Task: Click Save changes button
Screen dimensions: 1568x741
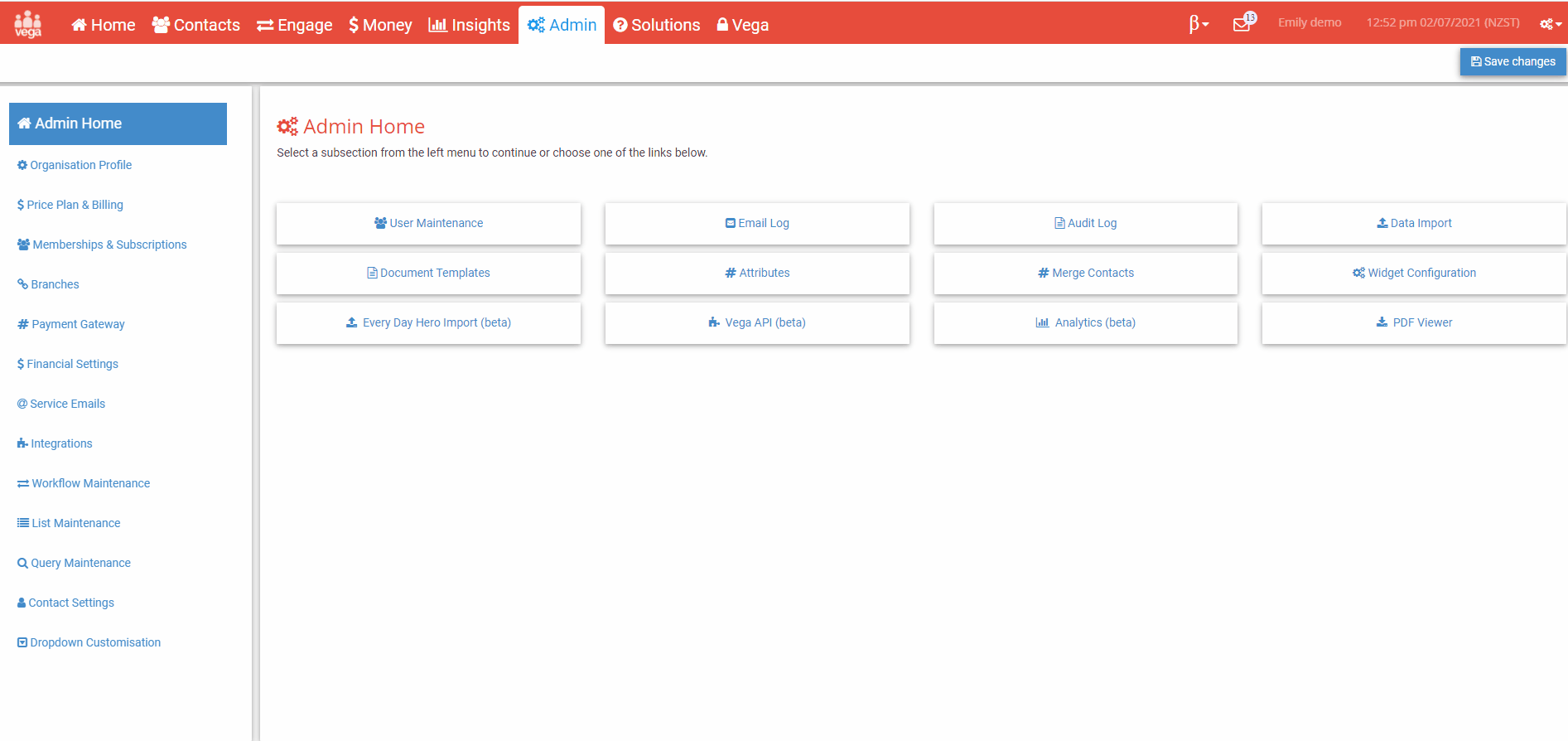Action: click(x=1513, y=61)
